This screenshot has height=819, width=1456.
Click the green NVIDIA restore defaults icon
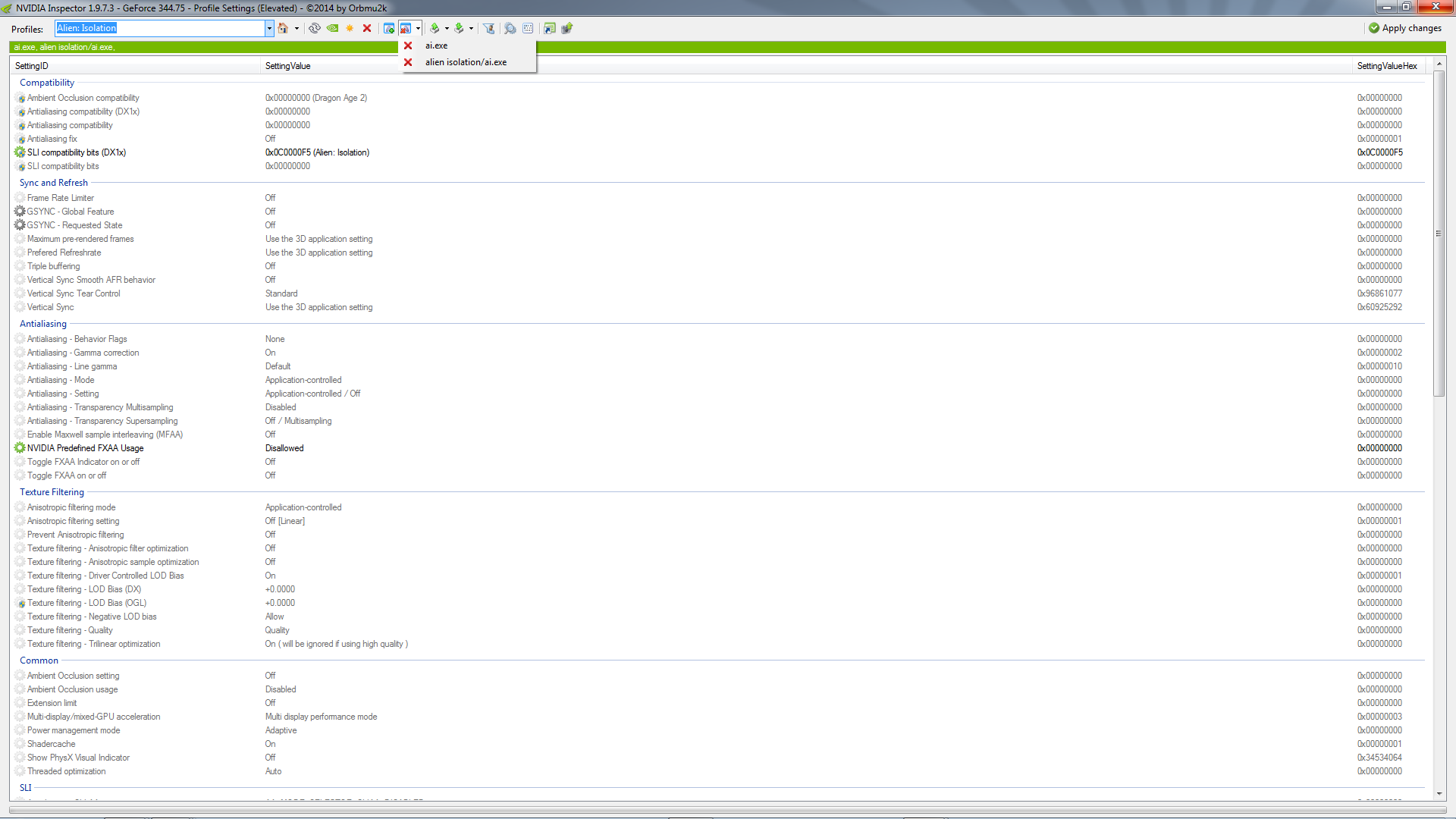click(332, 28)
